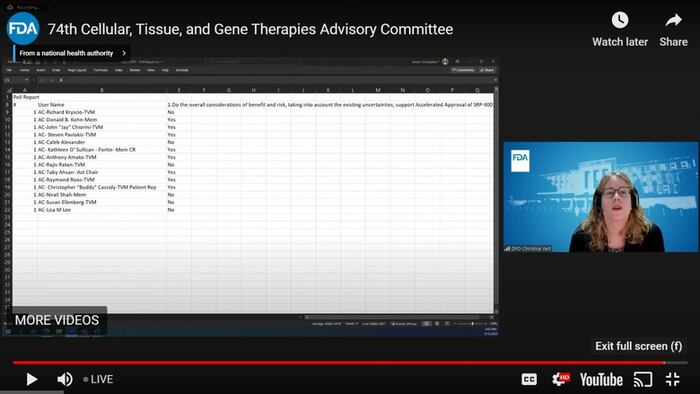Click the 'AC- Steven Pavlakis-TVM' row
Viewport: 700px width, 394px height.
(67, 134)
